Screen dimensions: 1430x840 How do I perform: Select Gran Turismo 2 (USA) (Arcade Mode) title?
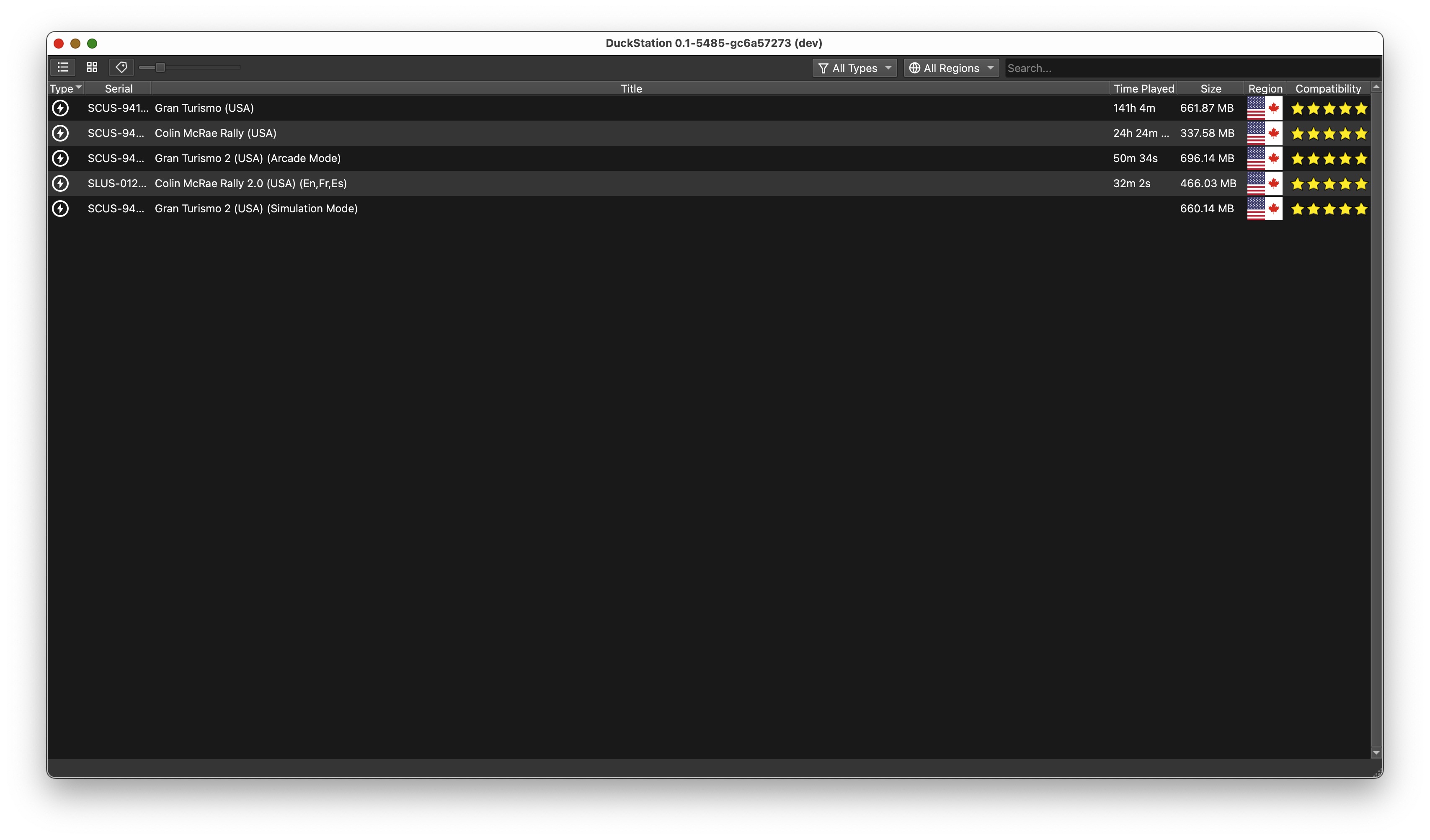tap(248, 158)
